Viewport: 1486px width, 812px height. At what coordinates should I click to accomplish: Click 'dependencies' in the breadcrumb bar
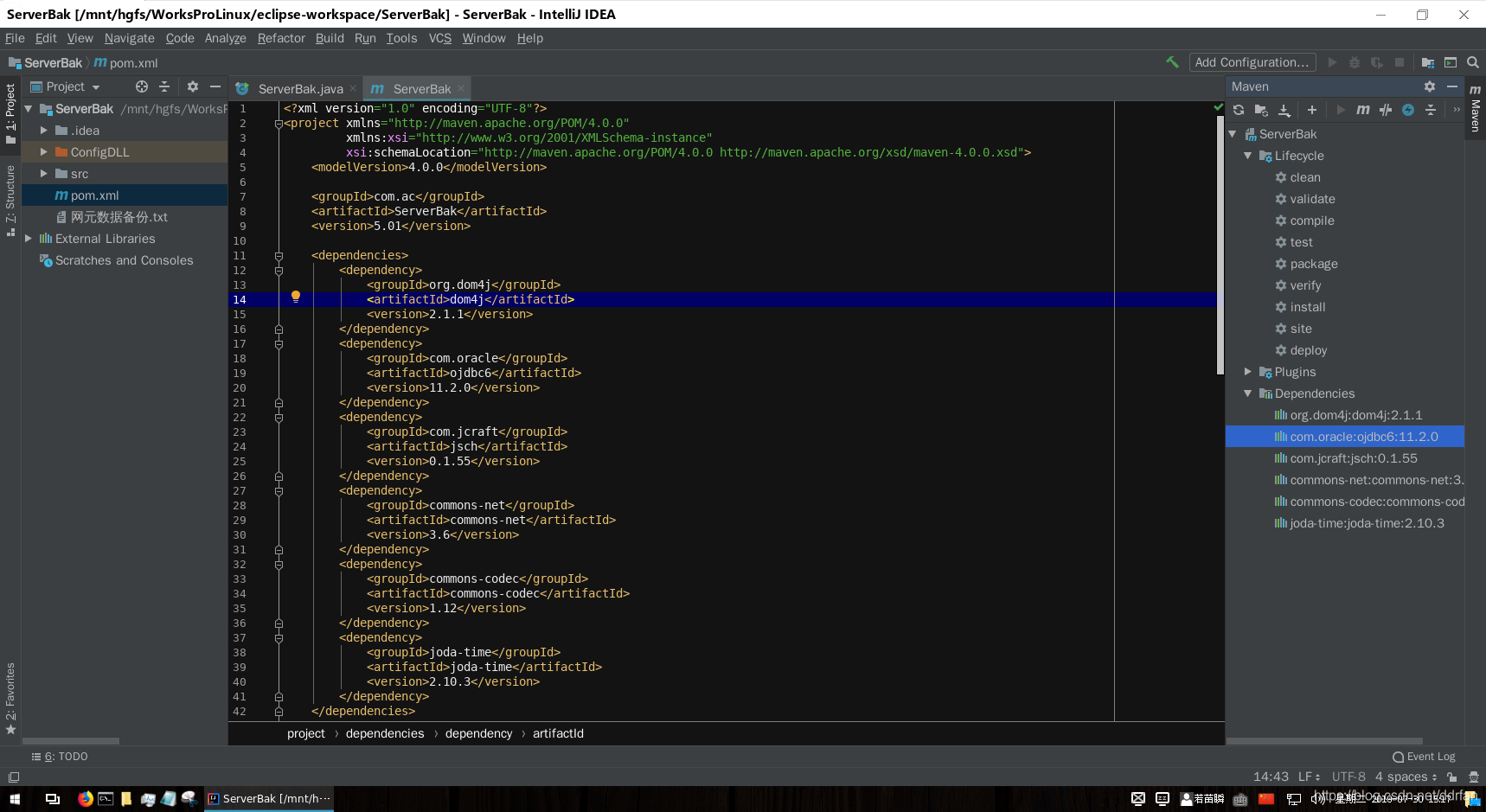[x=385, y=733]
